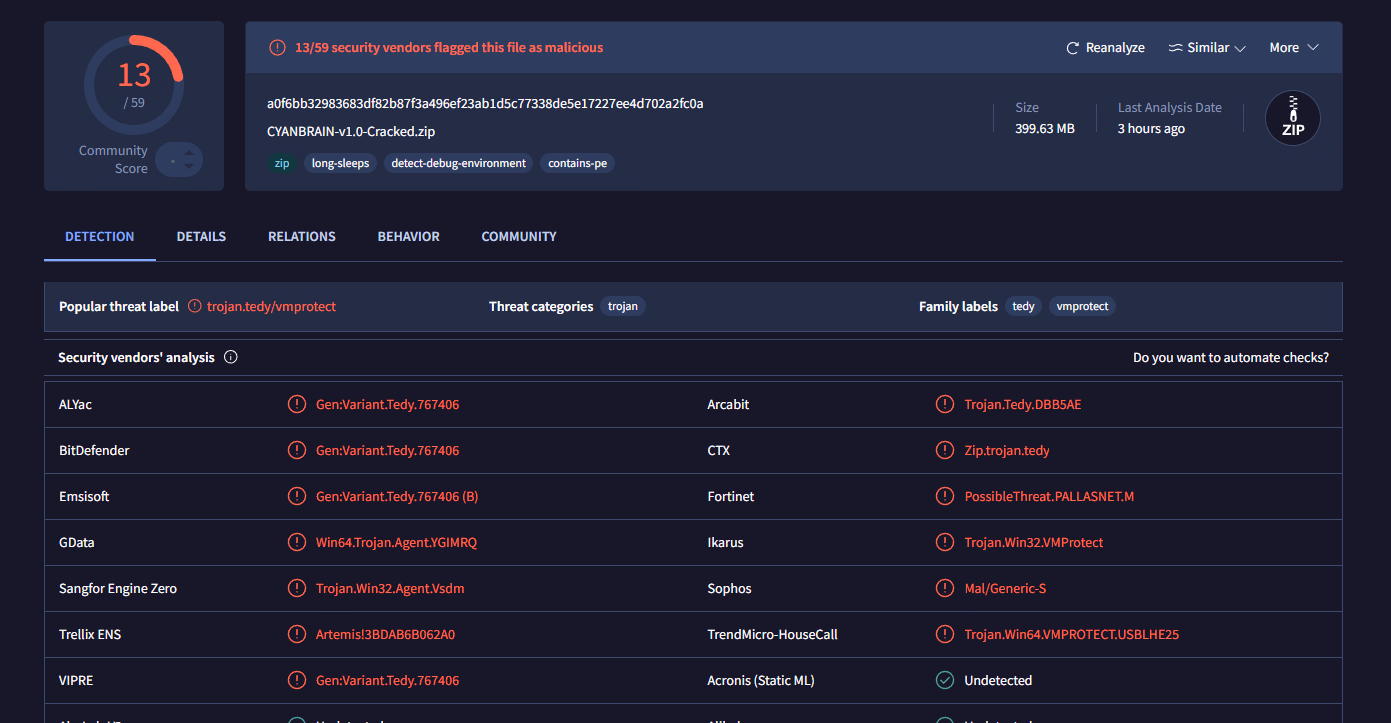Open the Behavior tab
This screenshot has width=1391, height=723.
408,237
